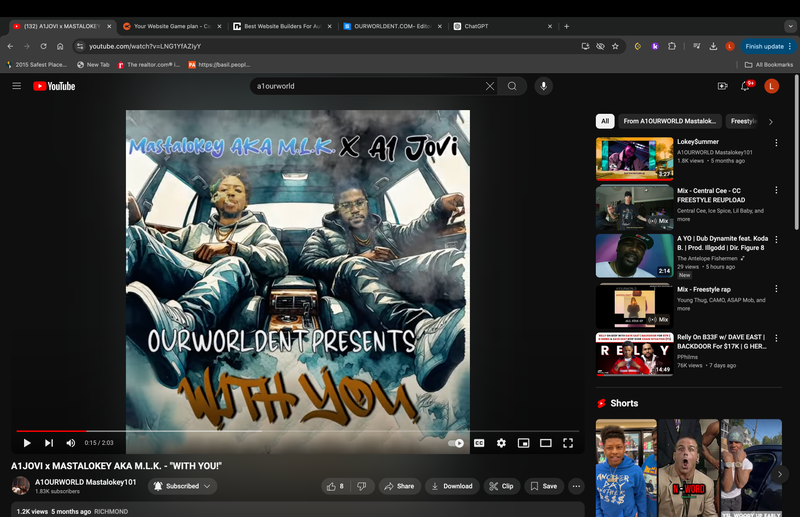The image size is (800, 517).
Task: Switch to OURWORLDENT.COM Editor tab
Action: point(392,26)
